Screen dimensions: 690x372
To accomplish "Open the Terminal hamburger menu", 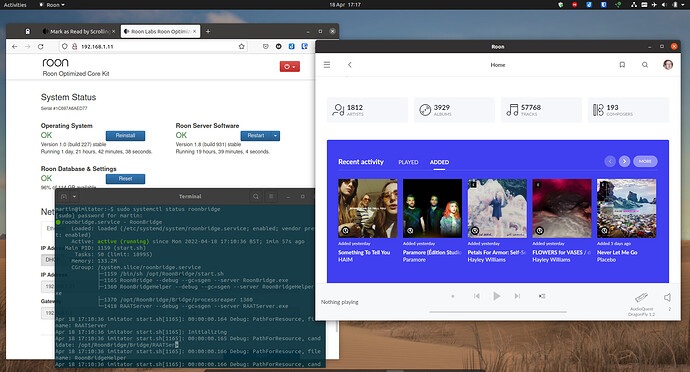I will 272,196.
